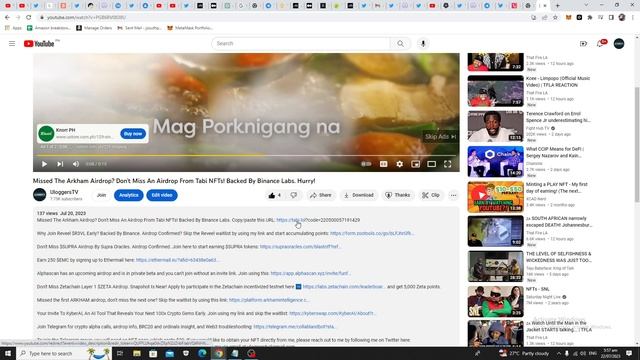Toggle theater mode
Viewport: 640px width, 360px height.
click(431, 164)
